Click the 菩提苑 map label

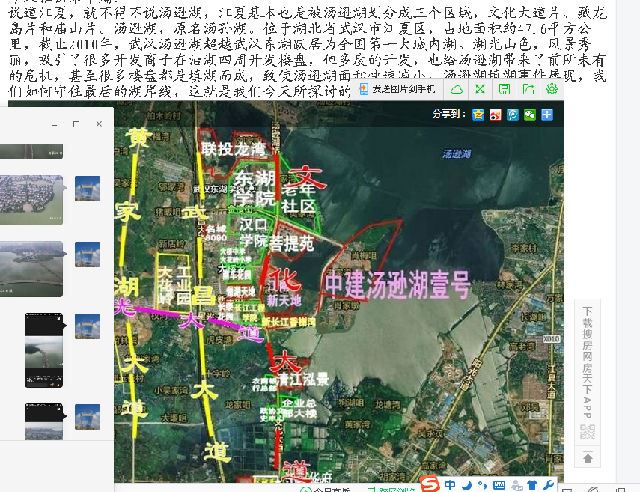[x=292, y=243]
